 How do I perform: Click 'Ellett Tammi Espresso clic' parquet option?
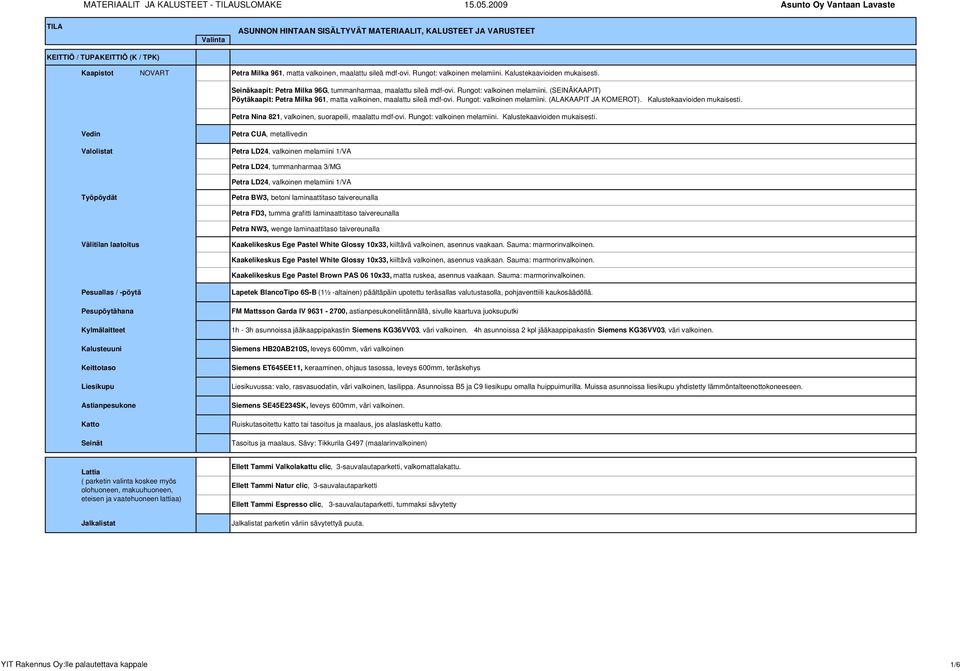[x=343, y=505]
